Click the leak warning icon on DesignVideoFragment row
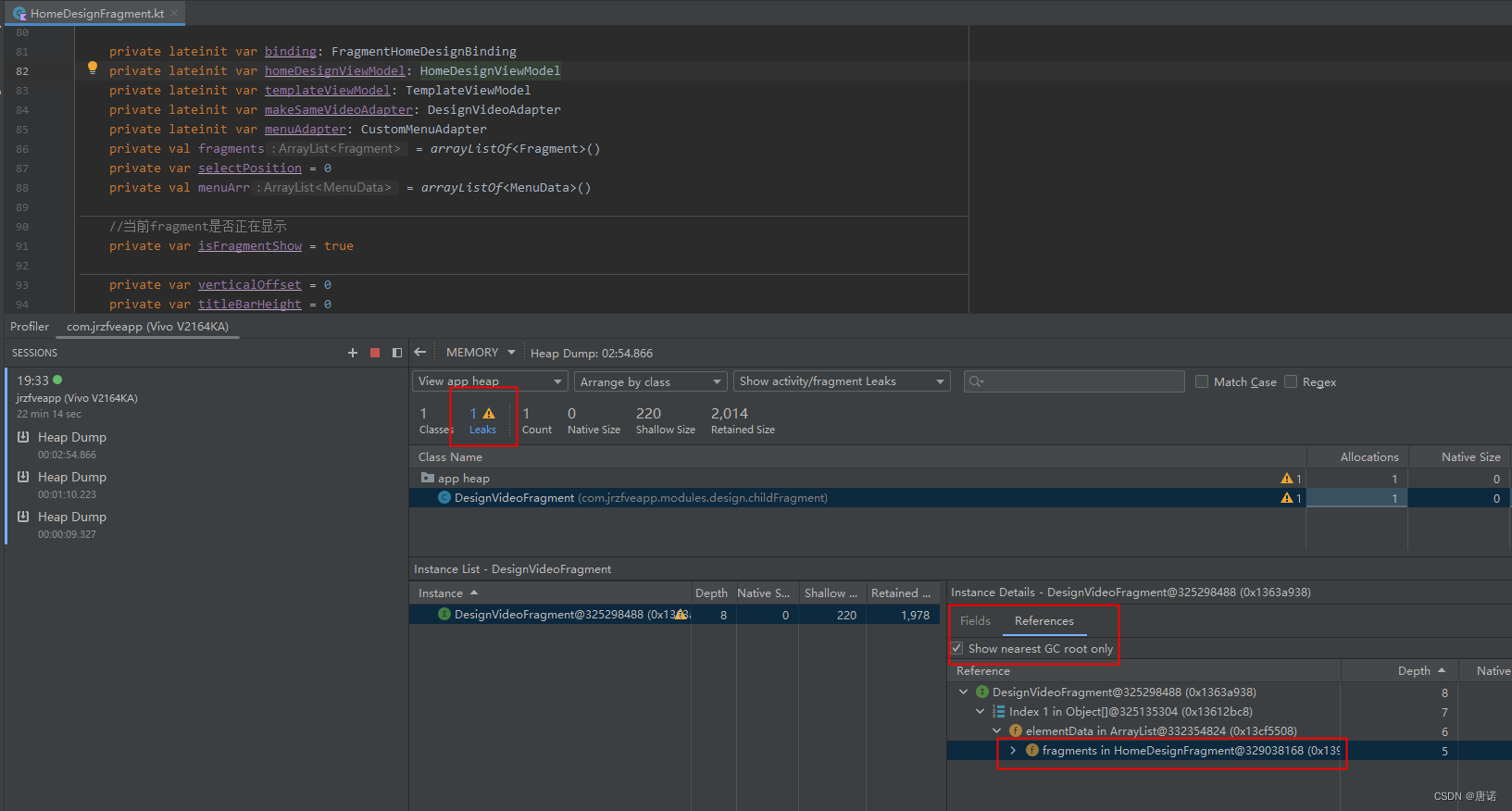This screenshot has height=811, width=1512. coord(1286,497)
